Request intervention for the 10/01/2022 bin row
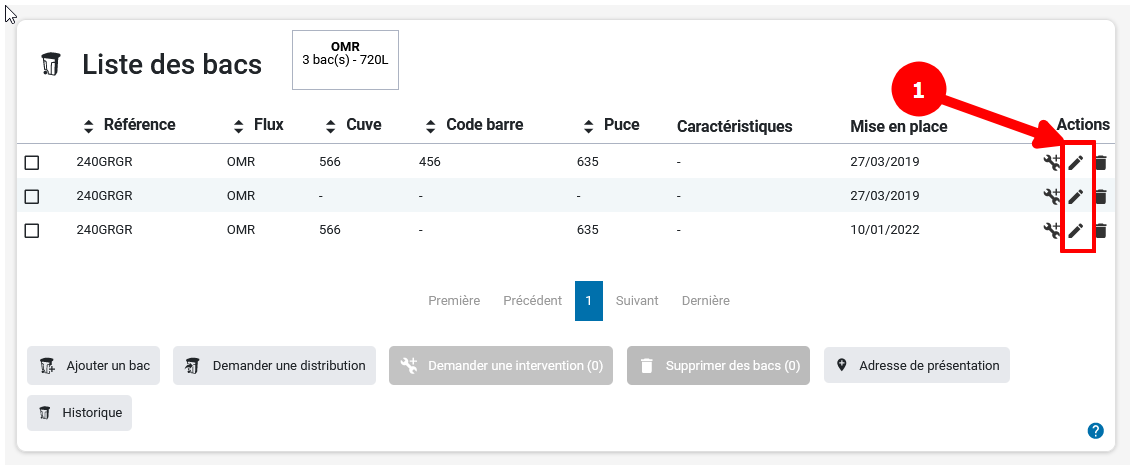 [1051, 230]
